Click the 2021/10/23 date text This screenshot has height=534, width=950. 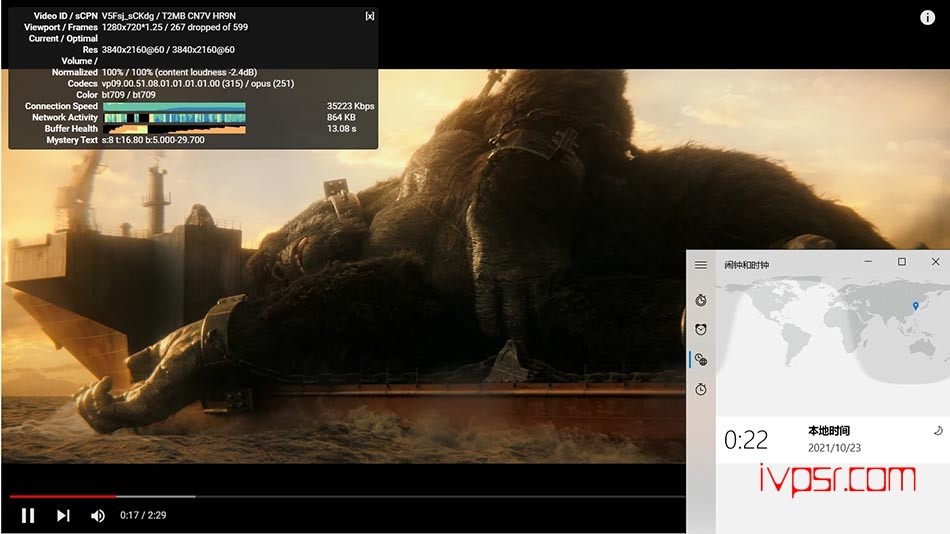pos(834,448)
